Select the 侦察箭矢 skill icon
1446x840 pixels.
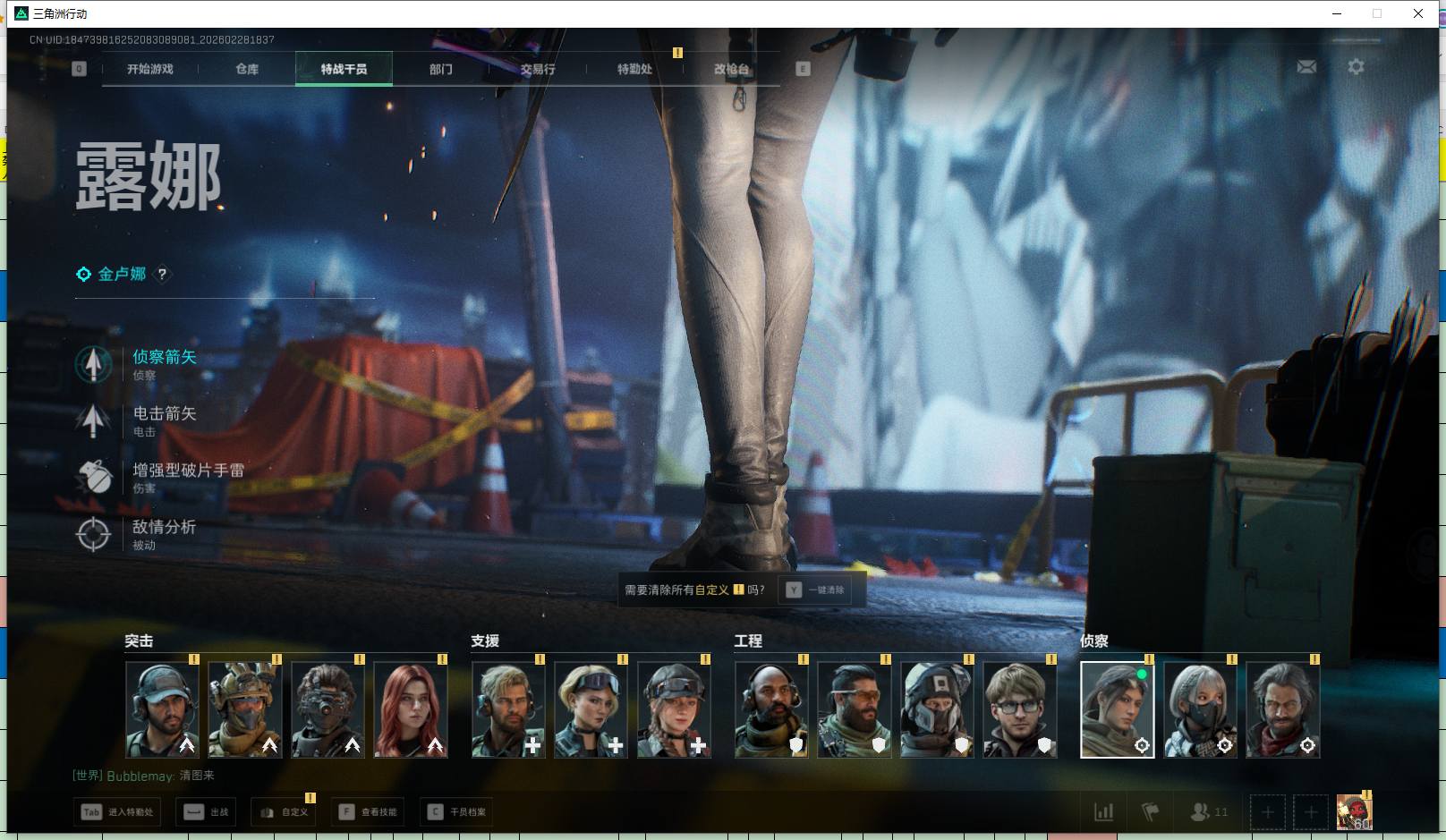[93, 364]
